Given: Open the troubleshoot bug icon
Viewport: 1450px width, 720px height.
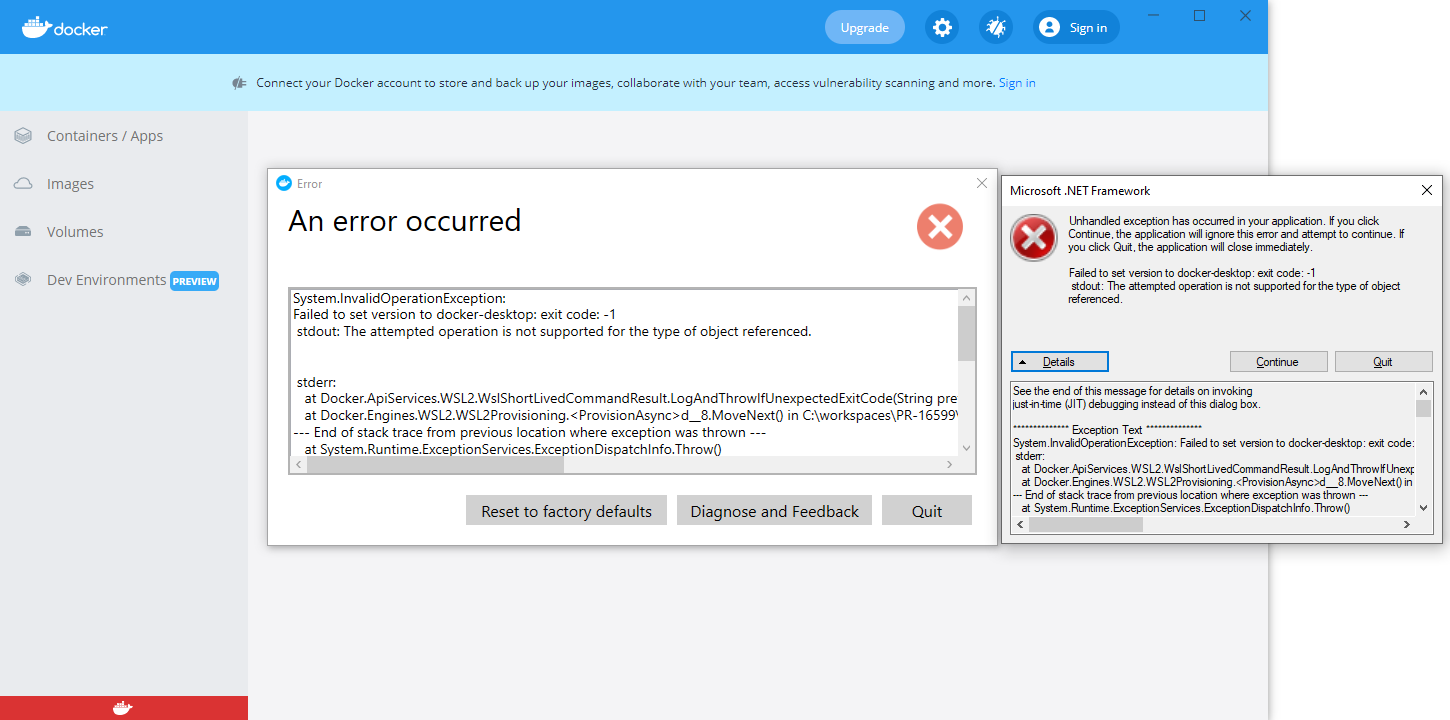Looking at the screenshot, I should [995, 28].
